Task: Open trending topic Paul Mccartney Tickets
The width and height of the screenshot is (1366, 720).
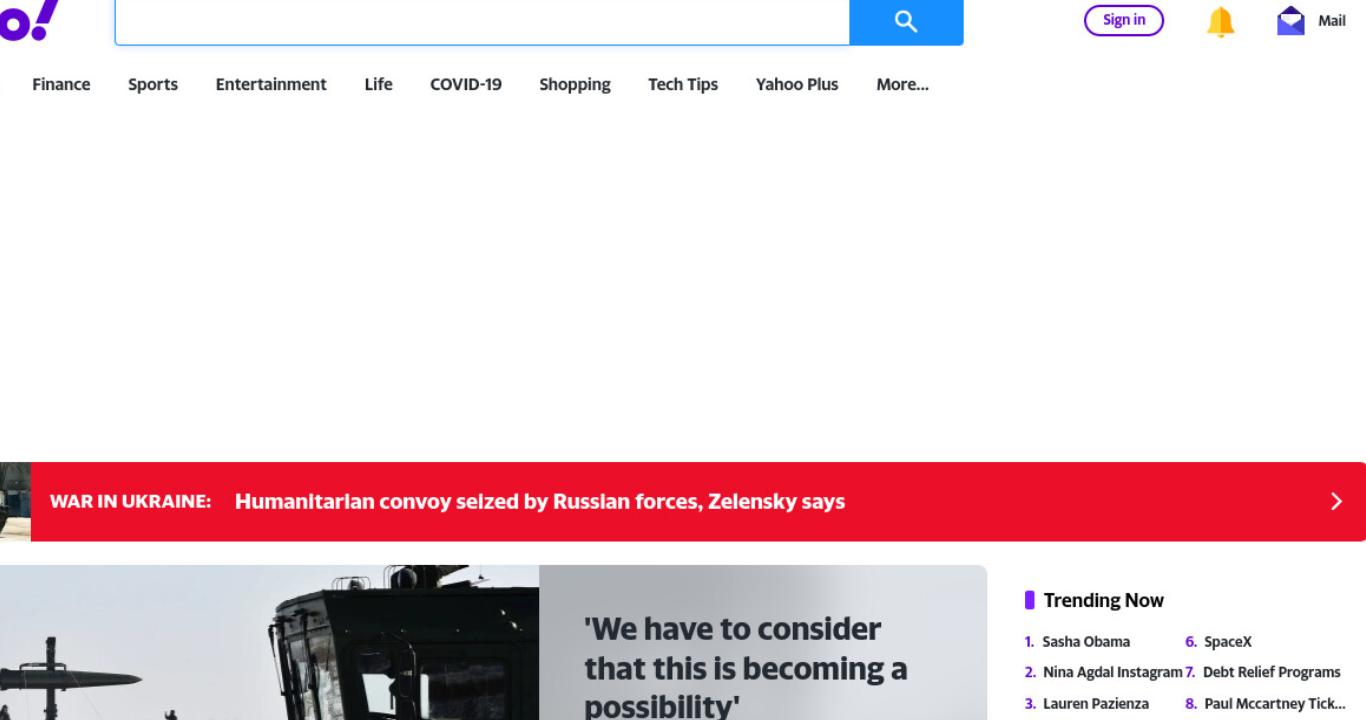Action: [1274, 703]
